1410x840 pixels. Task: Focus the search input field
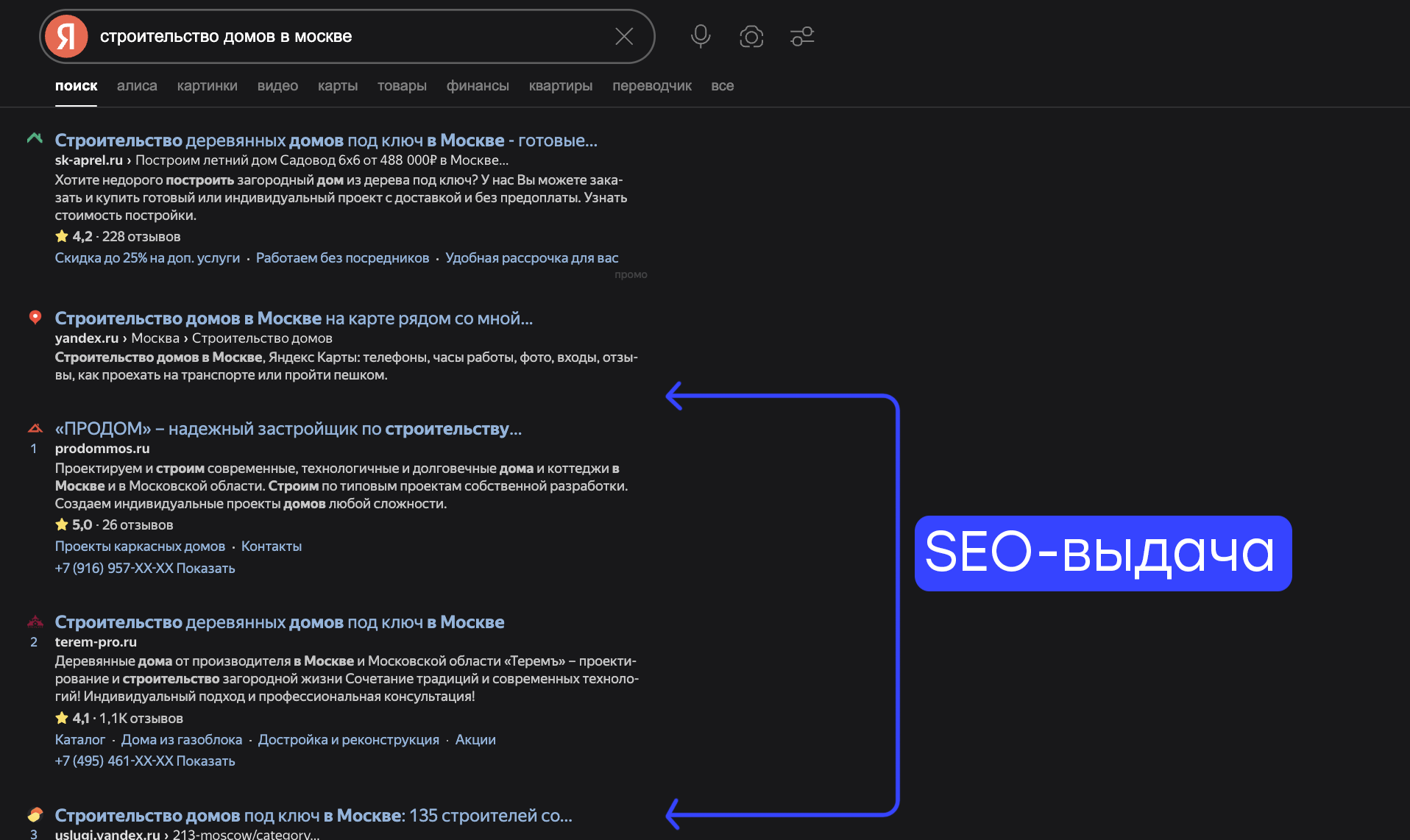pyautogui.click(x=346, y=37)
